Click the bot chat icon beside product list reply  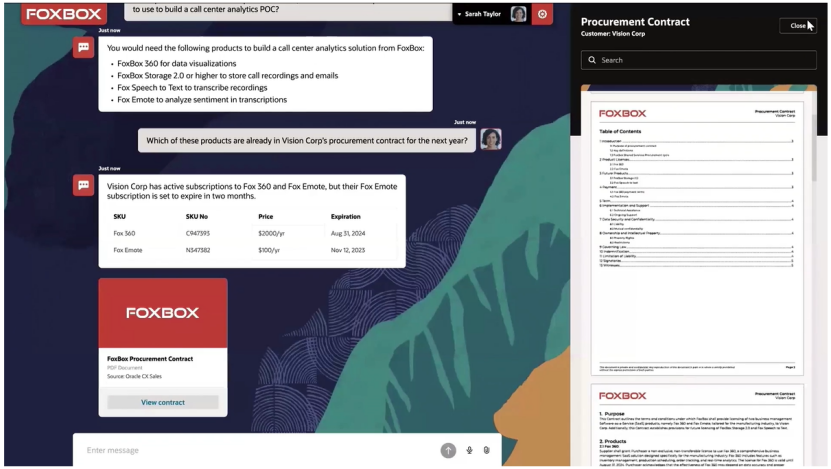coord(83,47)
